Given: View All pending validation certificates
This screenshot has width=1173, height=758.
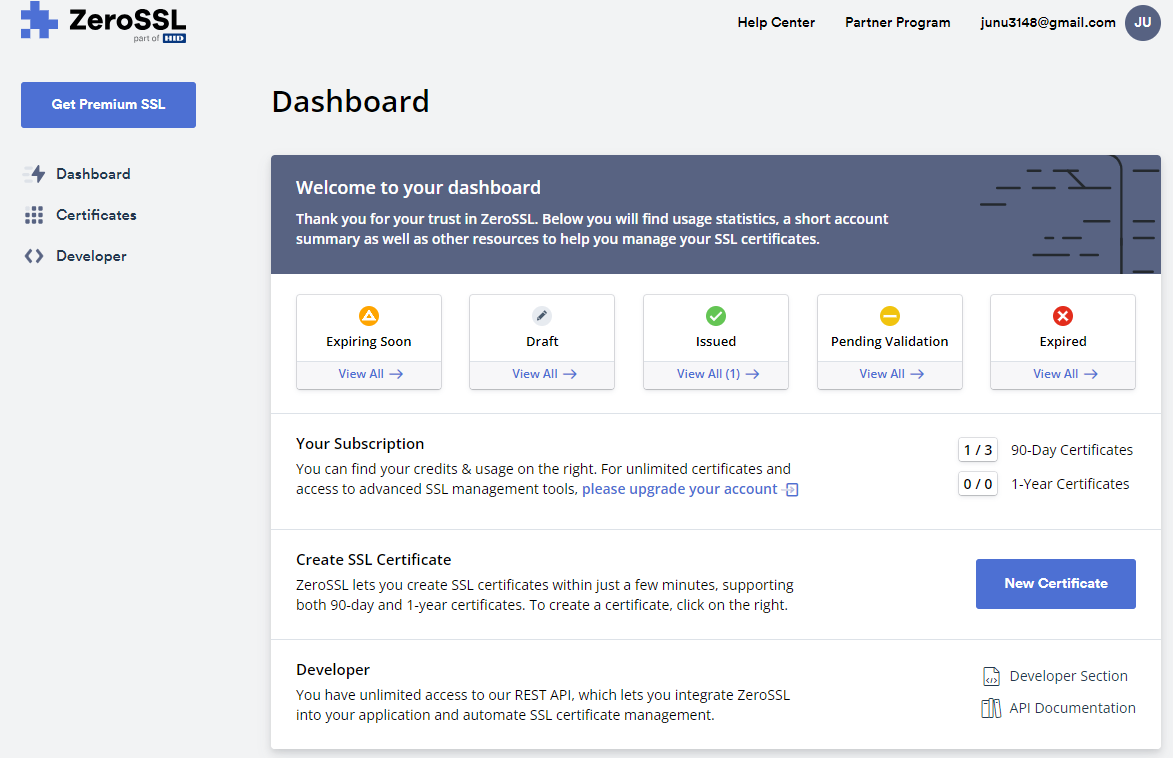Looking at the screenshot, I should [x=891, y=374].
